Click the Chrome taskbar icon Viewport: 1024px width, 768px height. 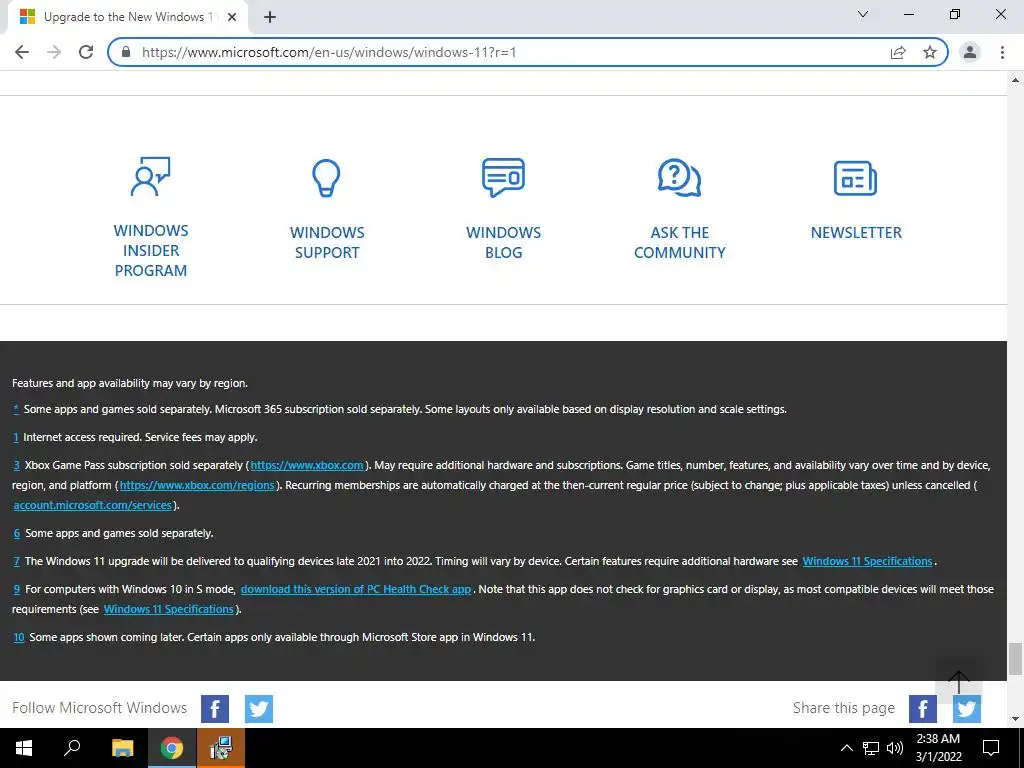tap(172, 748)
